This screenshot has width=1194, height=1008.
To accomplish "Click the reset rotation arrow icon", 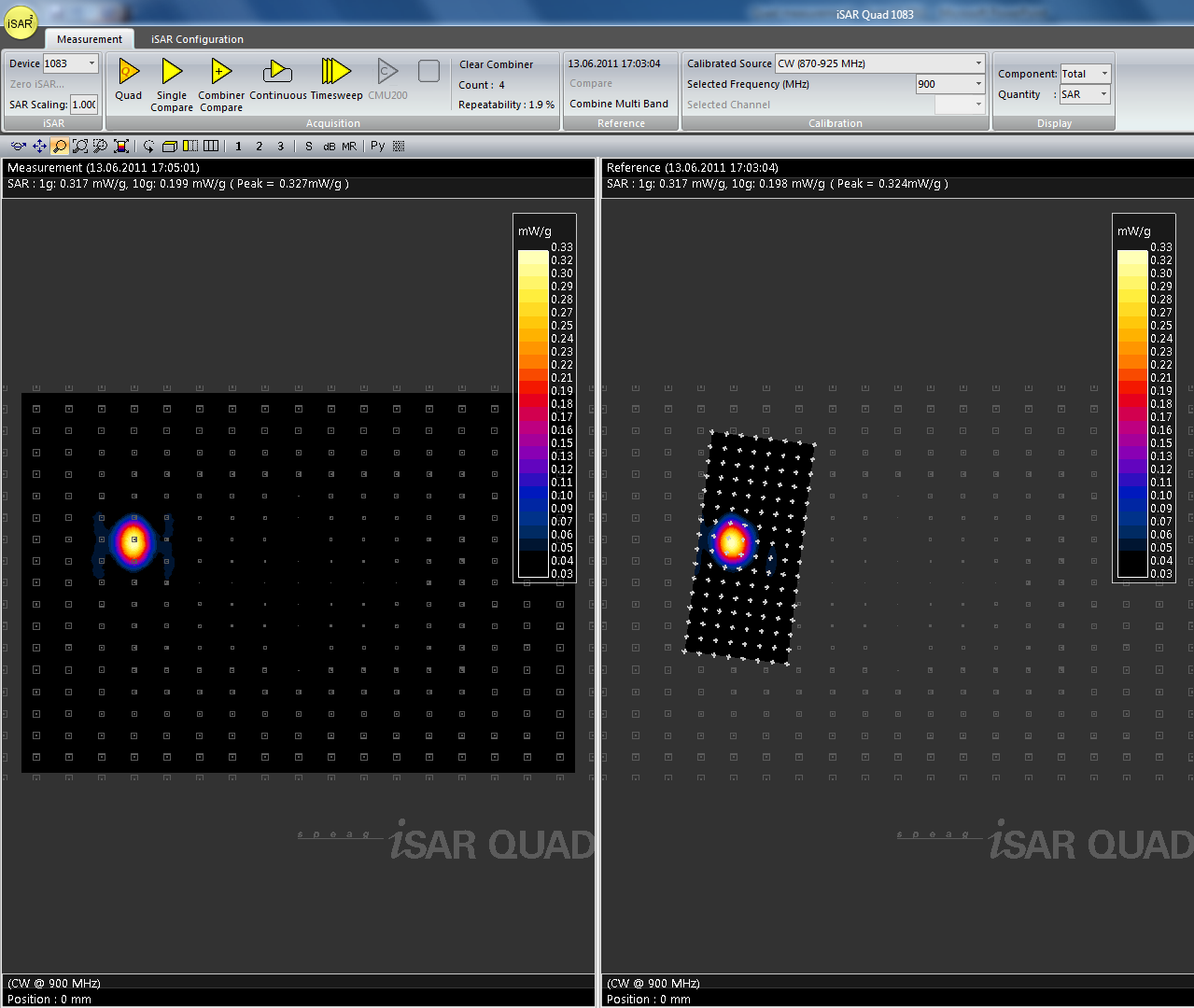I will pyautogui.click(x=148, y=146).
